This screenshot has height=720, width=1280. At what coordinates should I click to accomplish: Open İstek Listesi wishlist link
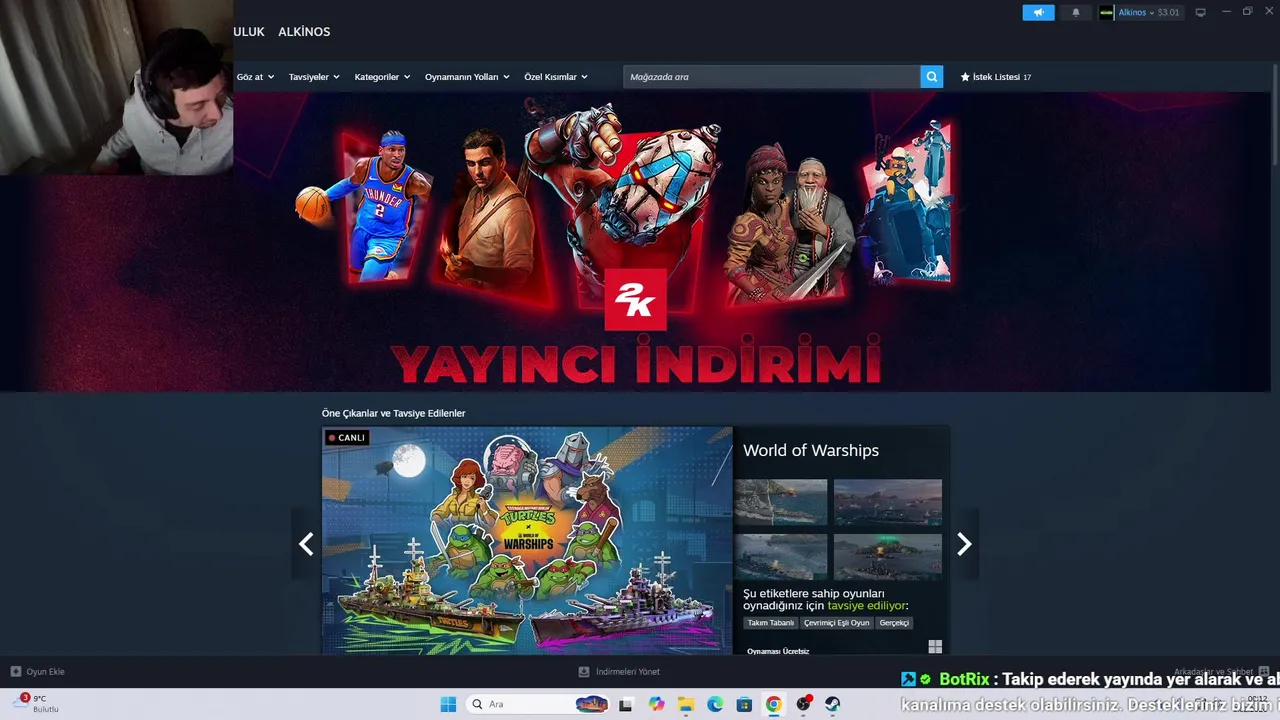pos(995,77)
